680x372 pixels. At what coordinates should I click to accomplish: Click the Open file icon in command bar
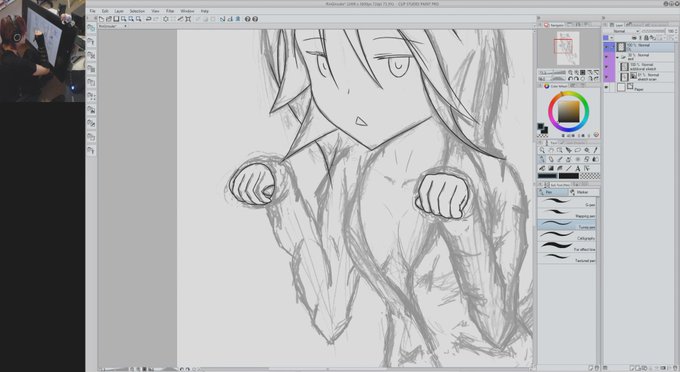tap(109, 19)
